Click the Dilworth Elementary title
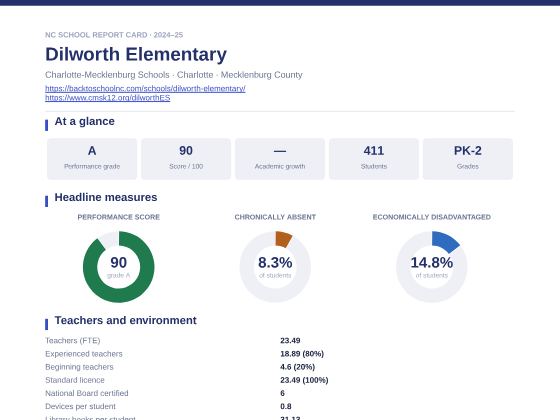 (136, 54)
